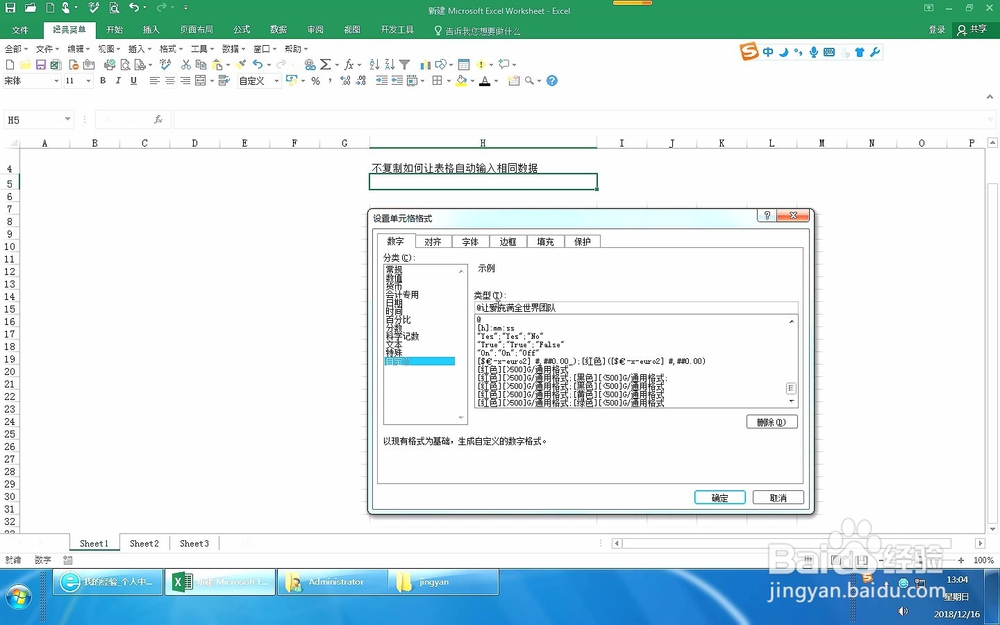Switch to the 保护 tab in dialog
The height and width of the screenshot is (625, 1000).
[582, 242]
